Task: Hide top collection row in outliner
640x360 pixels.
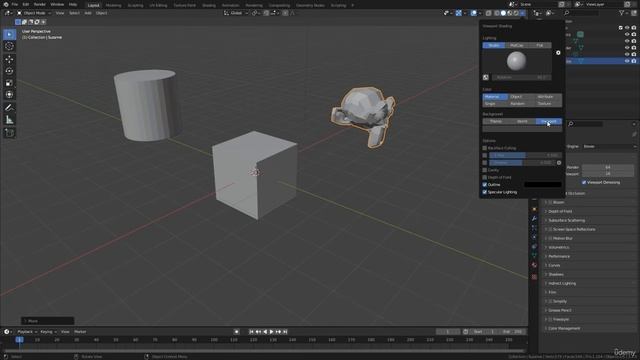Action: pos(627,28)
